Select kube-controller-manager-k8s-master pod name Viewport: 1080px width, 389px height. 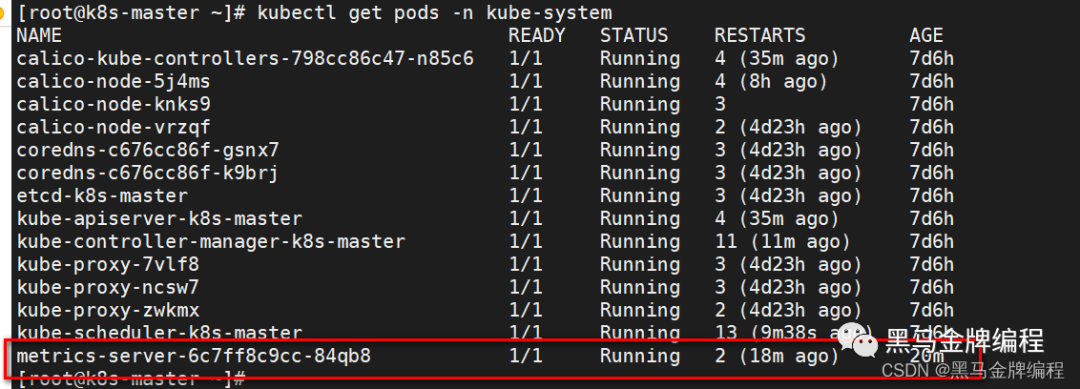point(211,242)
